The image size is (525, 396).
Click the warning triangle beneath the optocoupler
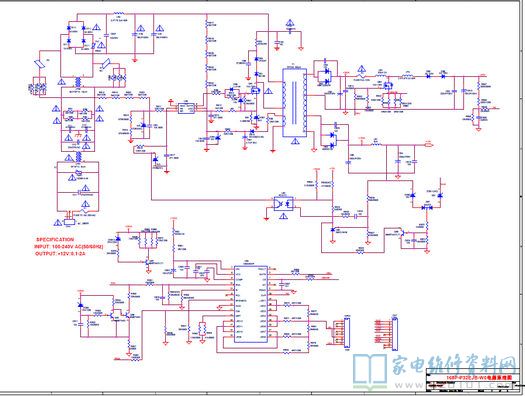[284, 216]
